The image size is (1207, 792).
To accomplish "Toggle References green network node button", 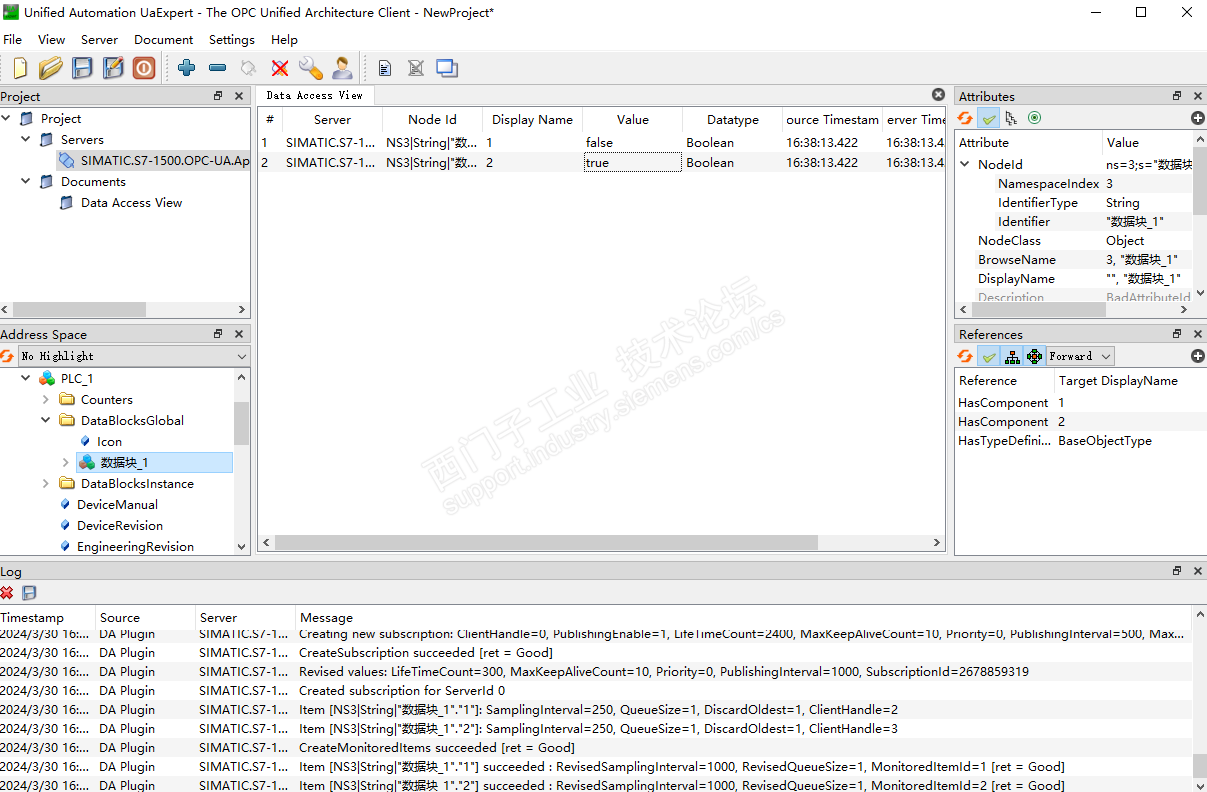I will pos(1035,356).
